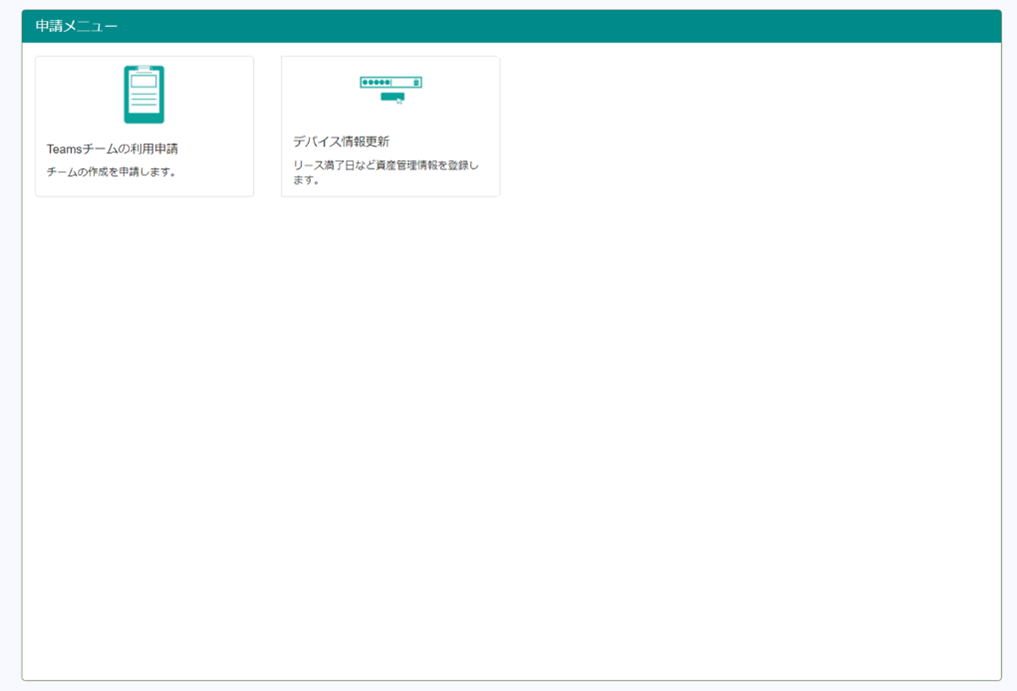Click the hardware icon with dotted indicators
The height and width of the screenshot is (691, 1017).
(x=389, y=83)
